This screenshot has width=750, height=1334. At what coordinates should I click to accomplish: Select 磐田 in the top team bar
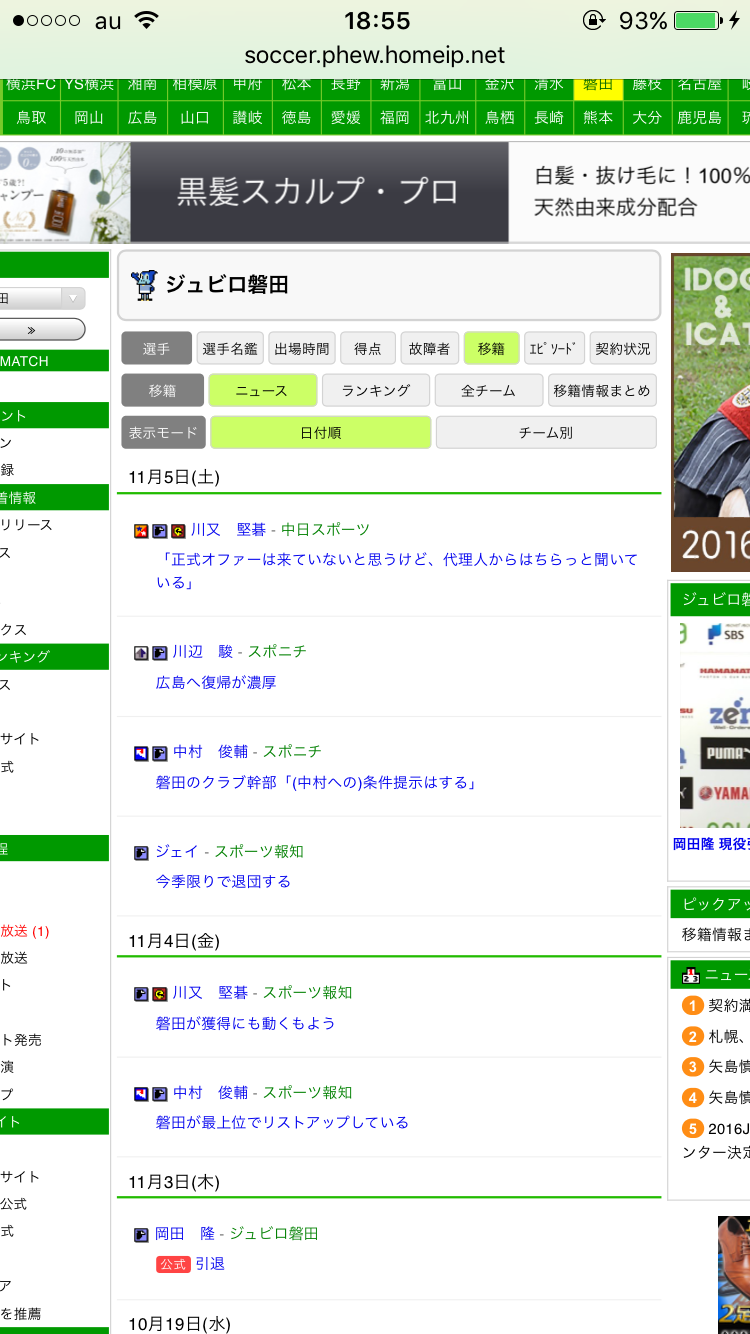(x=597, y=85)
